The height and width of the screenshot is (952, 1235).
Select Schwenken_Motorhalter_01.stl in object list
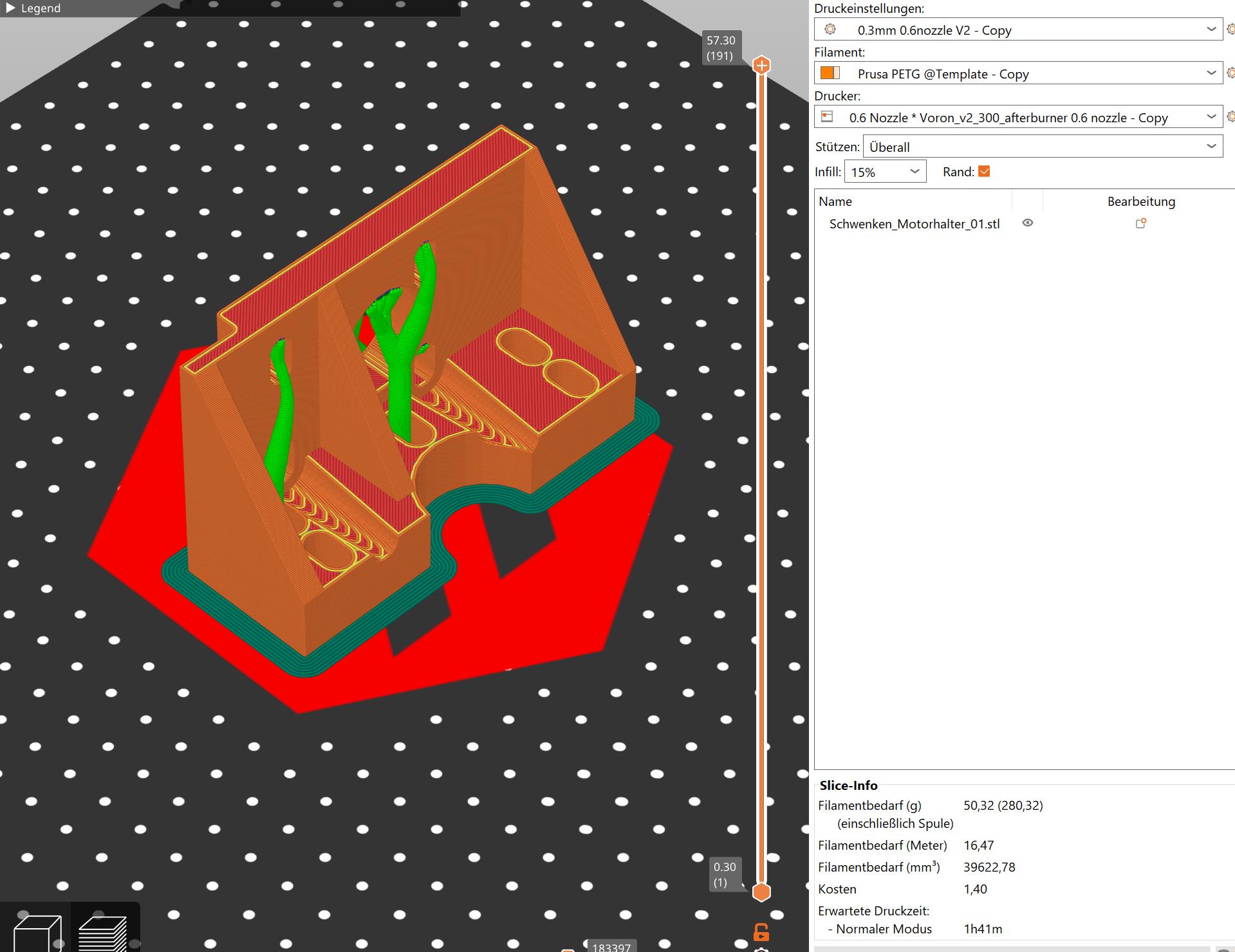(915, 224)
